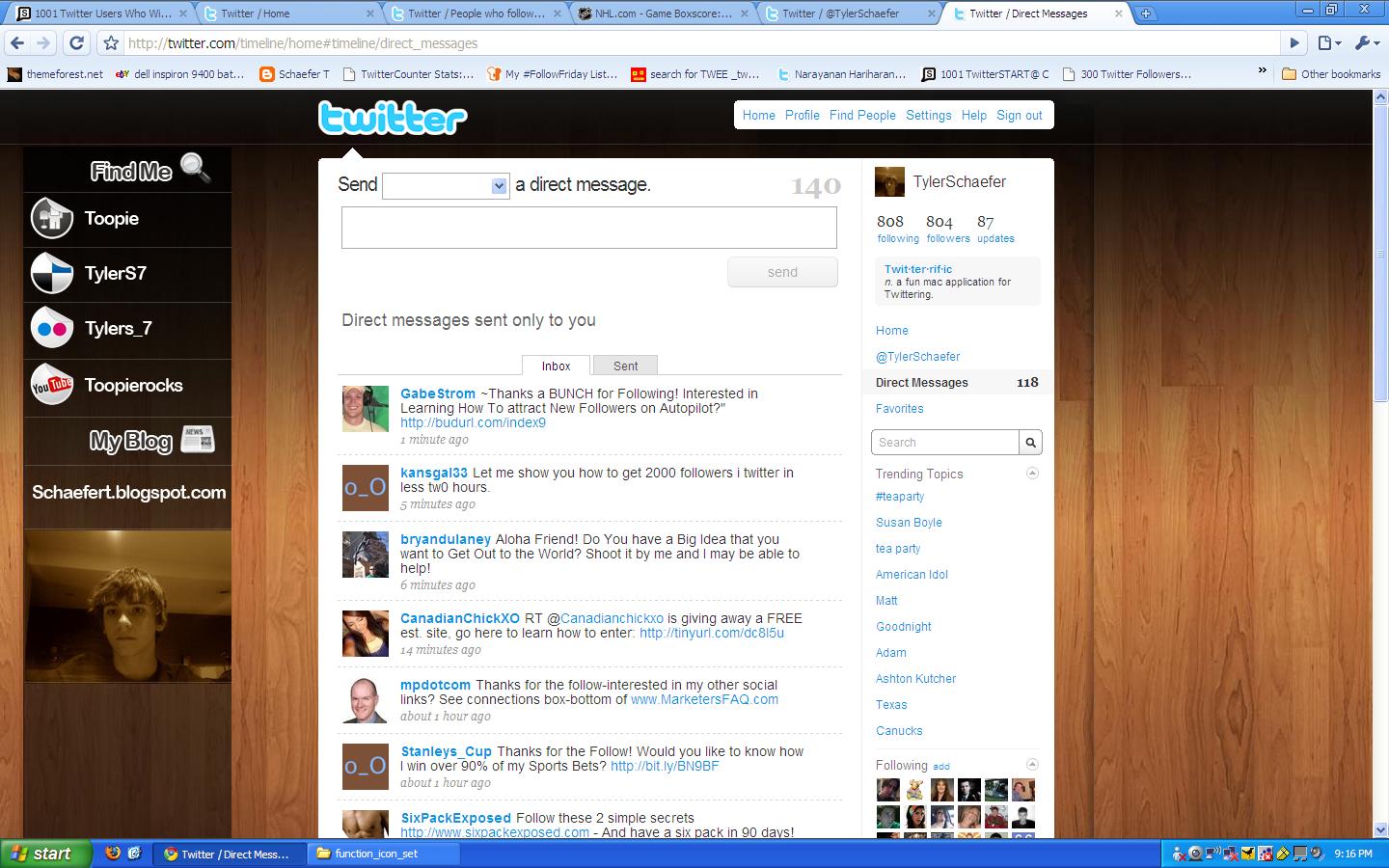Click the TylerS7 round icon
The height and width of the screenshot is (868, 1389).
click(x=51, y=273)
